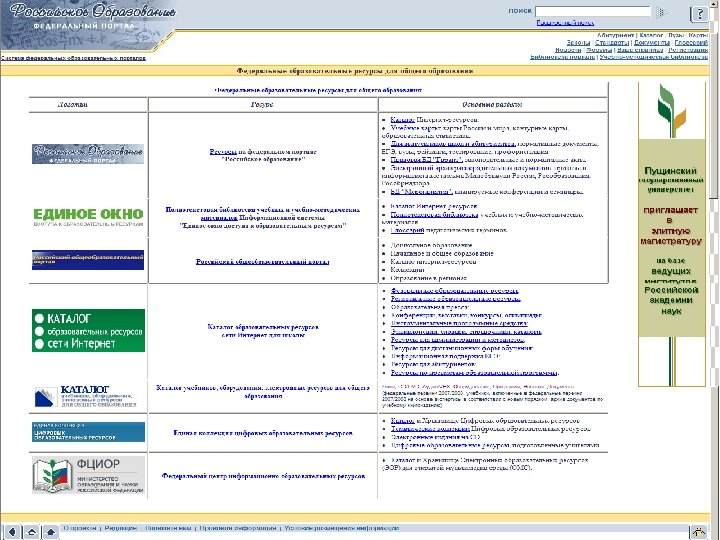Viewport: 720px width, 540px height.
Task: Open Стандарты in the top navigation
Action: (x=612, y=43)
